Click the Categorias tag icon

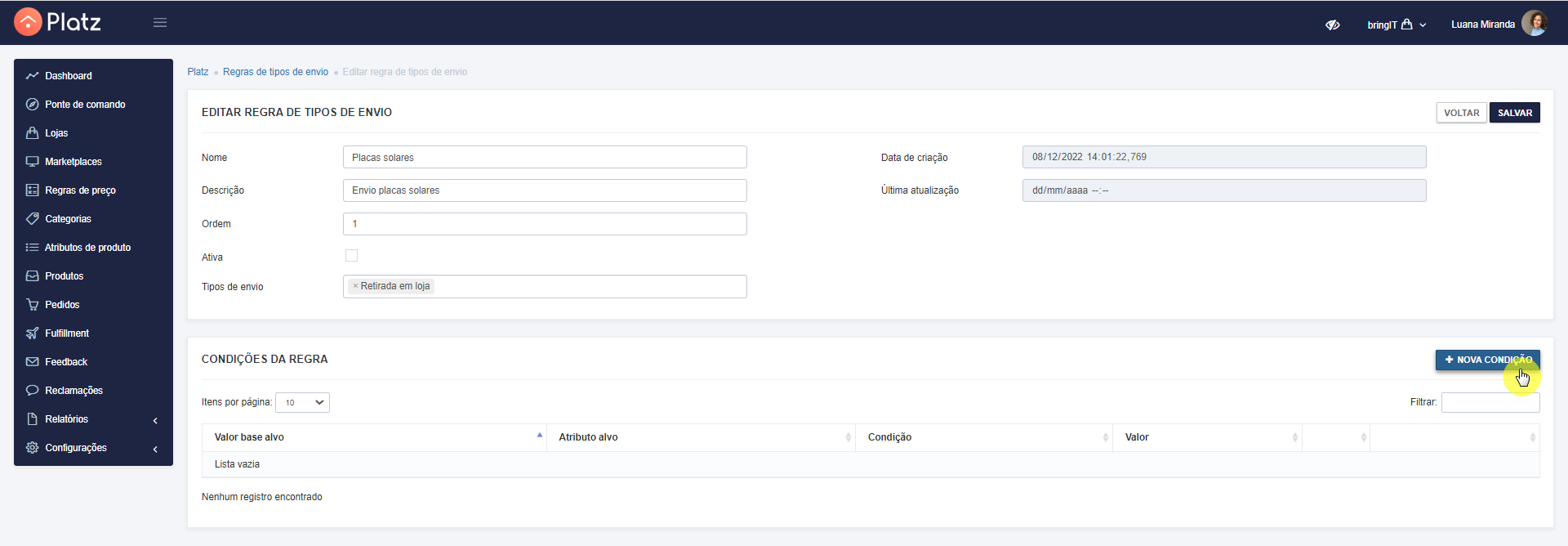click(x=33, y=219)
